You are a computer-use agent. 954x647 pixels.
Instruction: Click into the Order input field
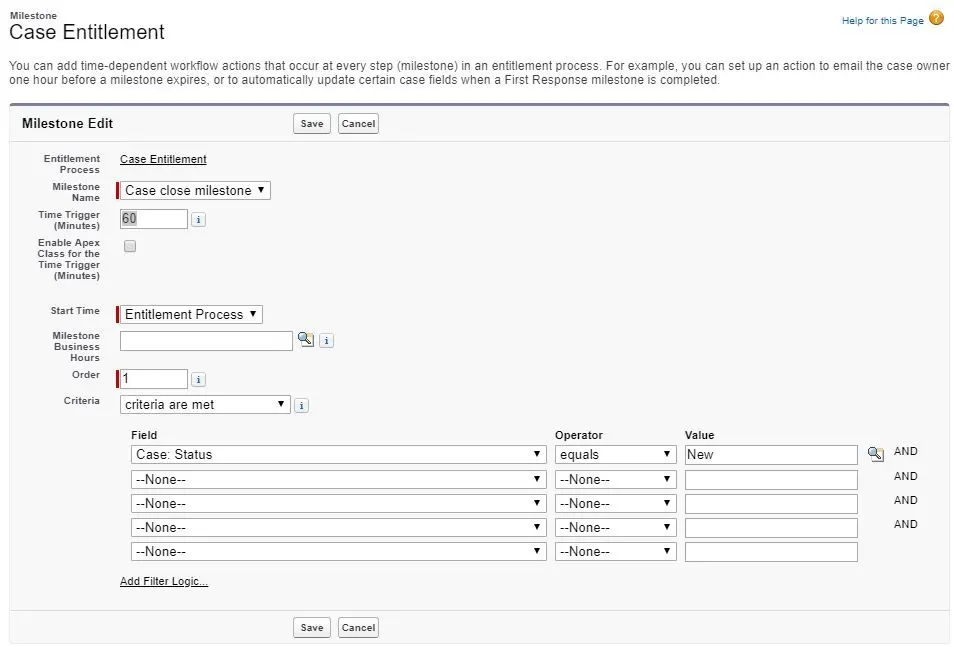pyautogui.click(x=154, y=379)
